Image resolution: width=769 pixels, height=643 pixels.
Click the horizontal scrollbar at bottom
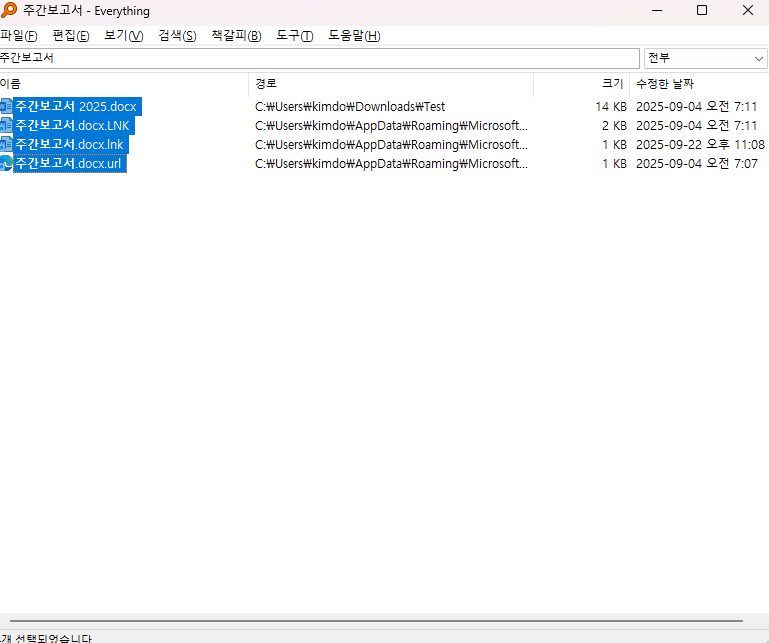376,621
